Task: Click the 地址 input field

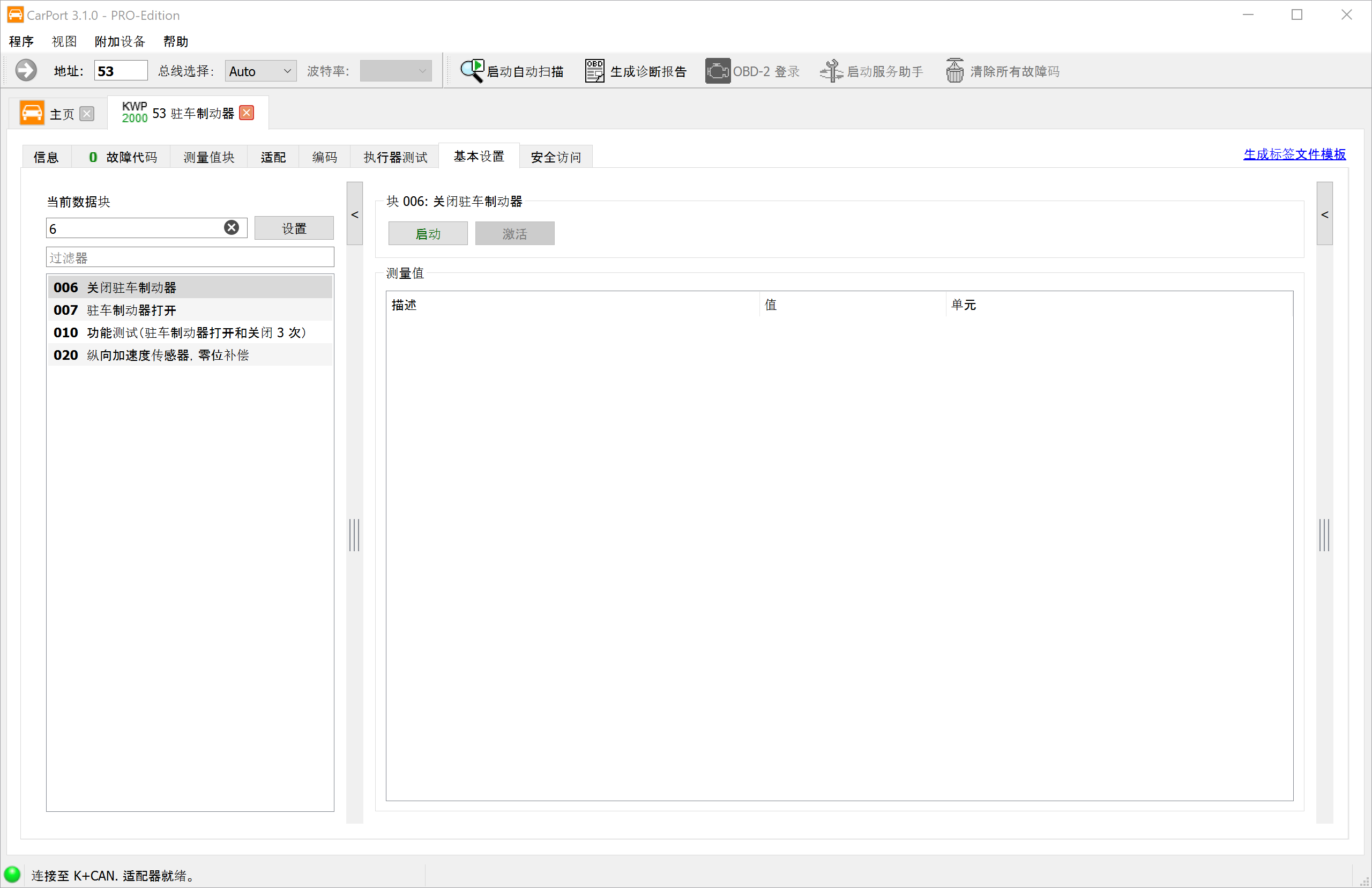Action: tap(121, 71)
